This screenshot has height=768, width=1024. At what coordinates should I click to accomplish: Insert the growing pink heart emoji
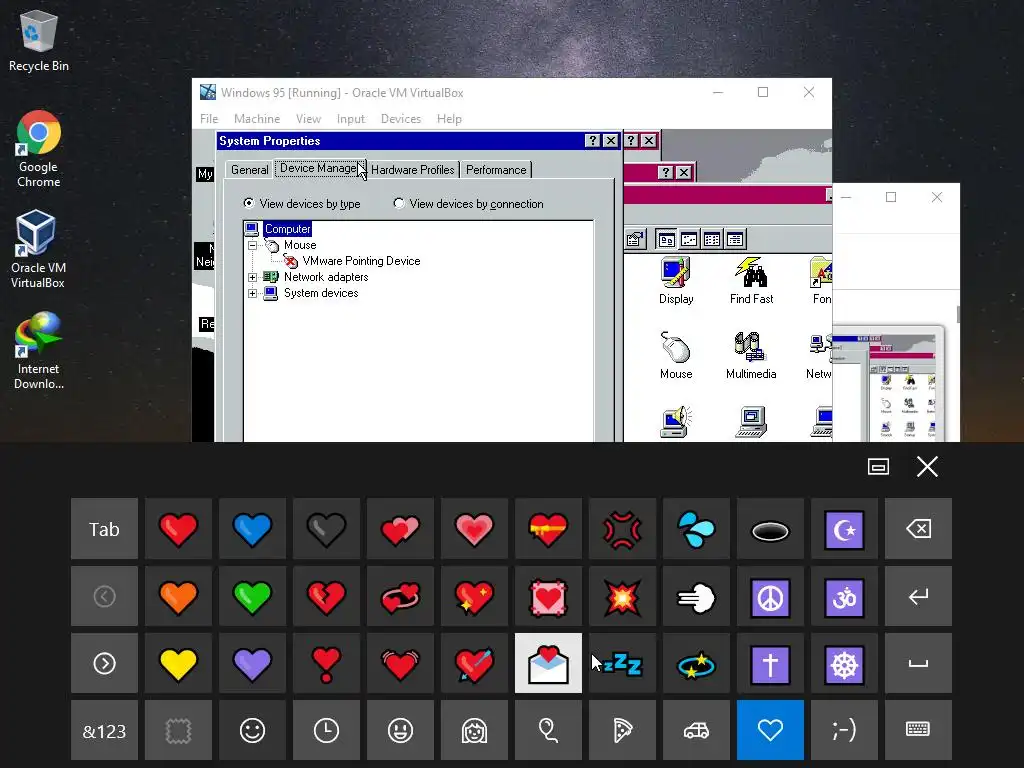(x=474, y=529)
